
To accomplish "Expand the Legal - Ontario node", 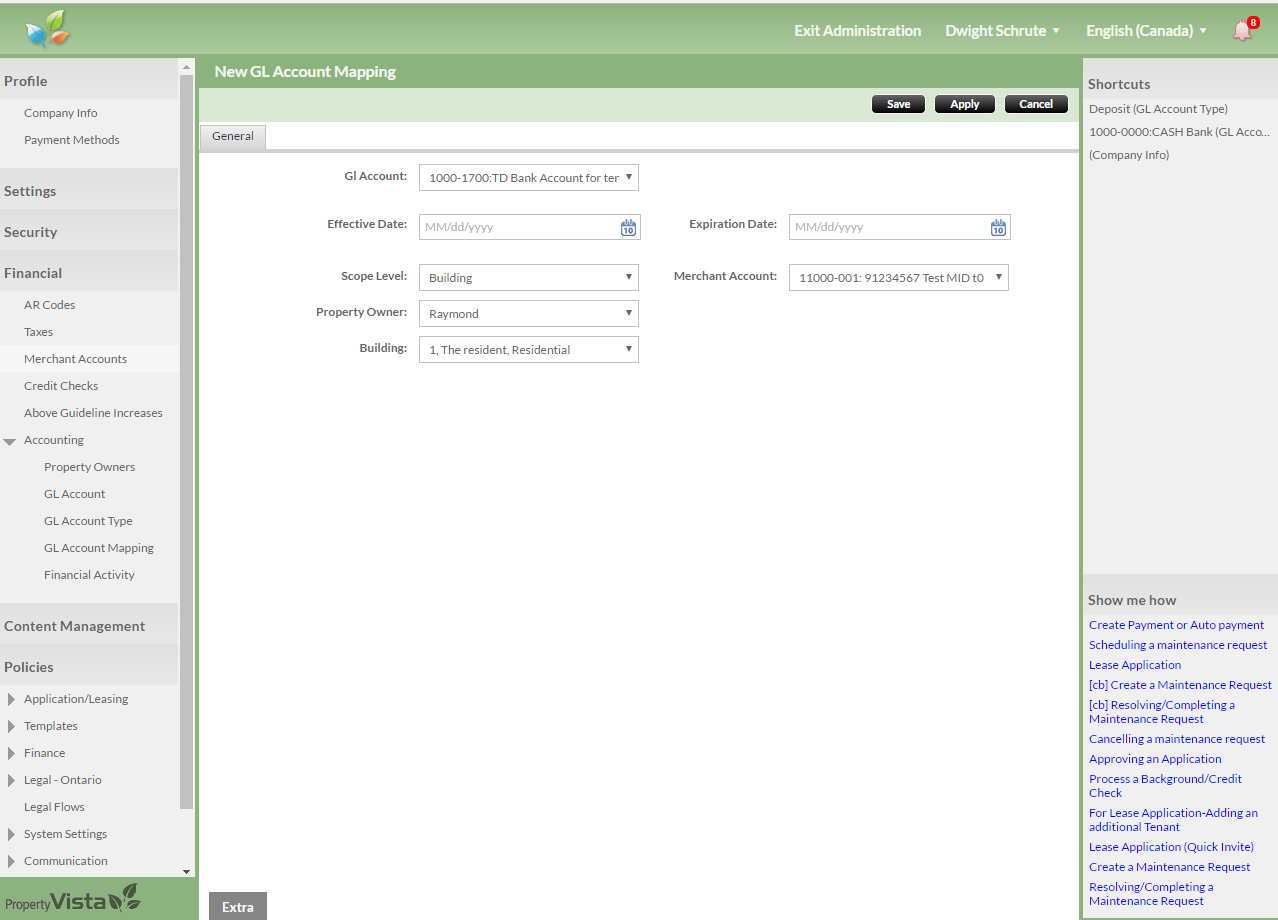I will pyautogui.click(x=11, y=780).
